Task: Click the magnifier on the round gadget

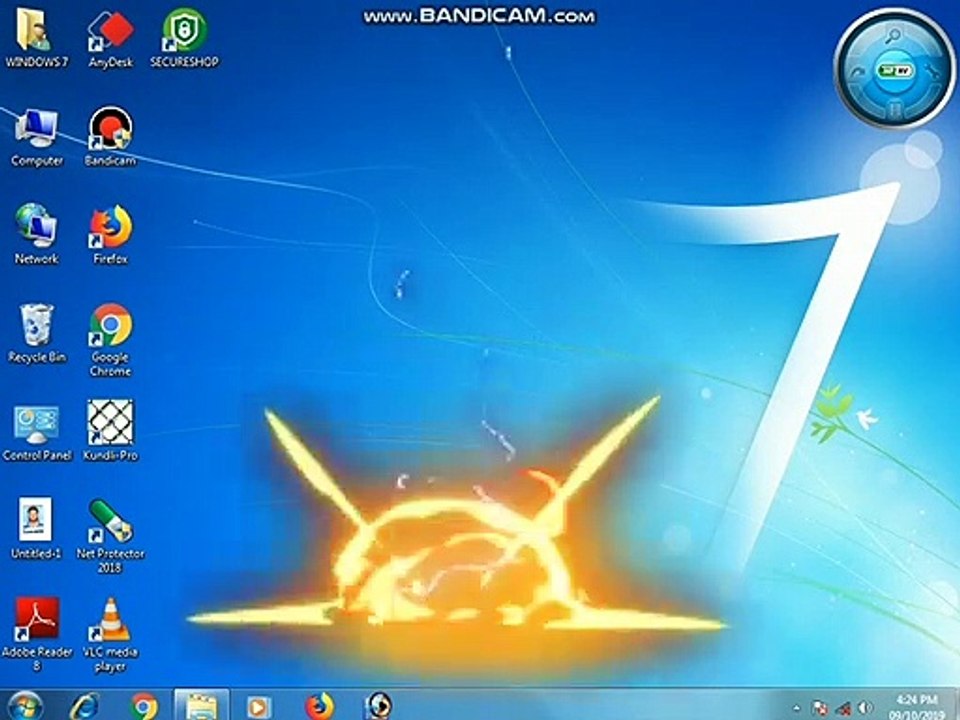Action: [x=893, y=36]
